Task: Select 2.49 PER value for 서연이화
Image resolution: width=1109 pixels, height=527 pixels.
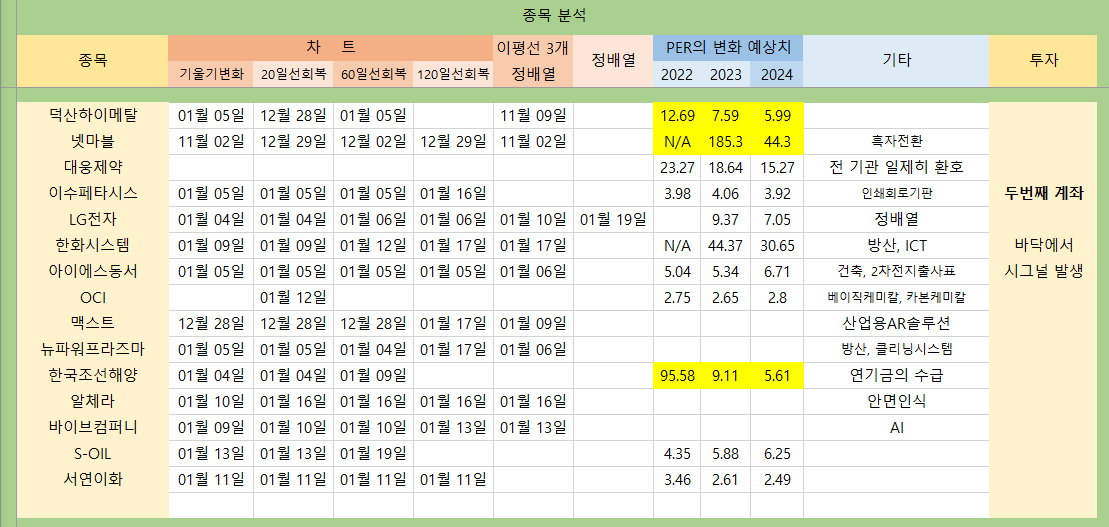Action: pos(777,479)
